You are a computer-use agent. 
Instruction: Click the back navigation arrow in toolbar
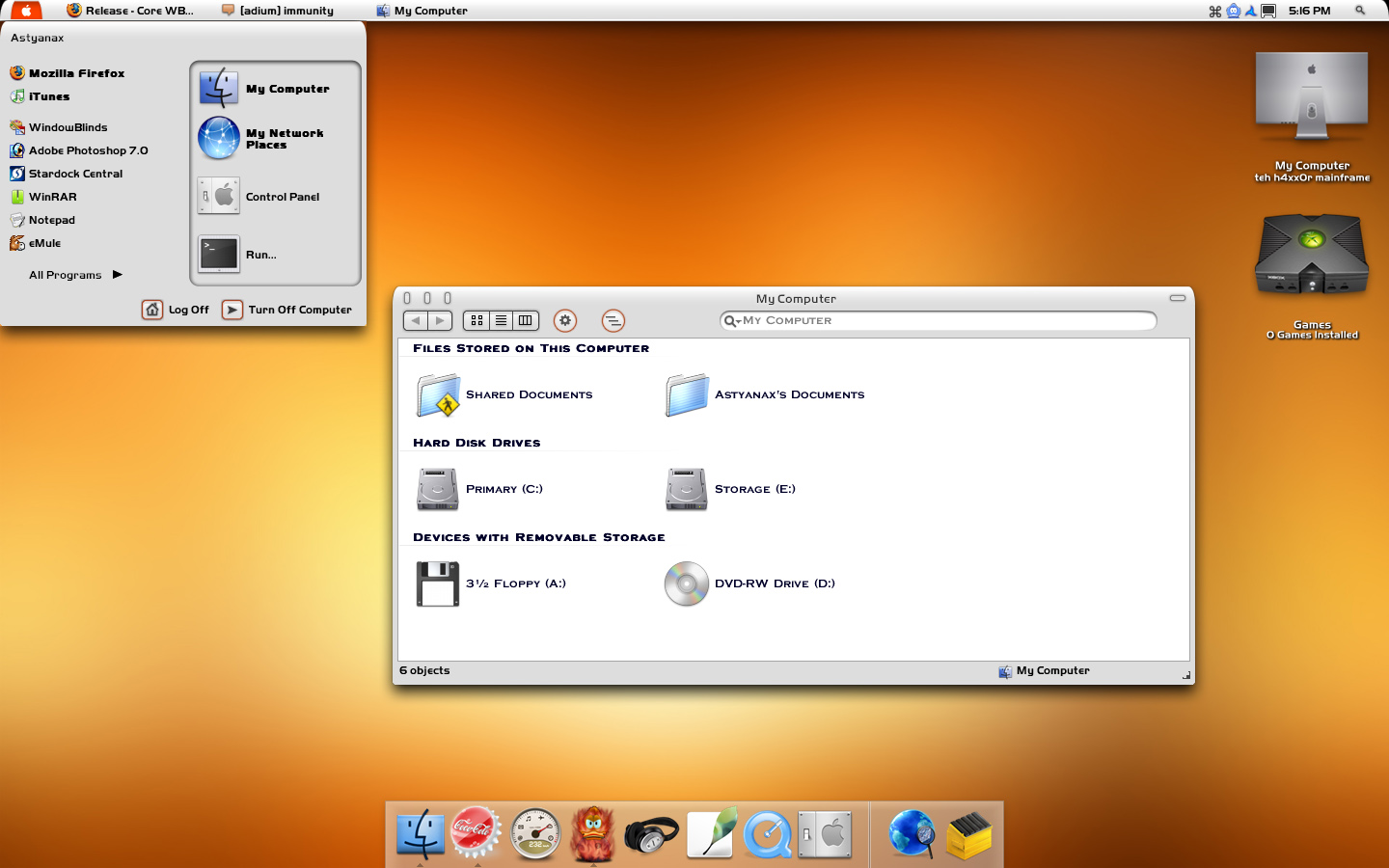(416, 320)
